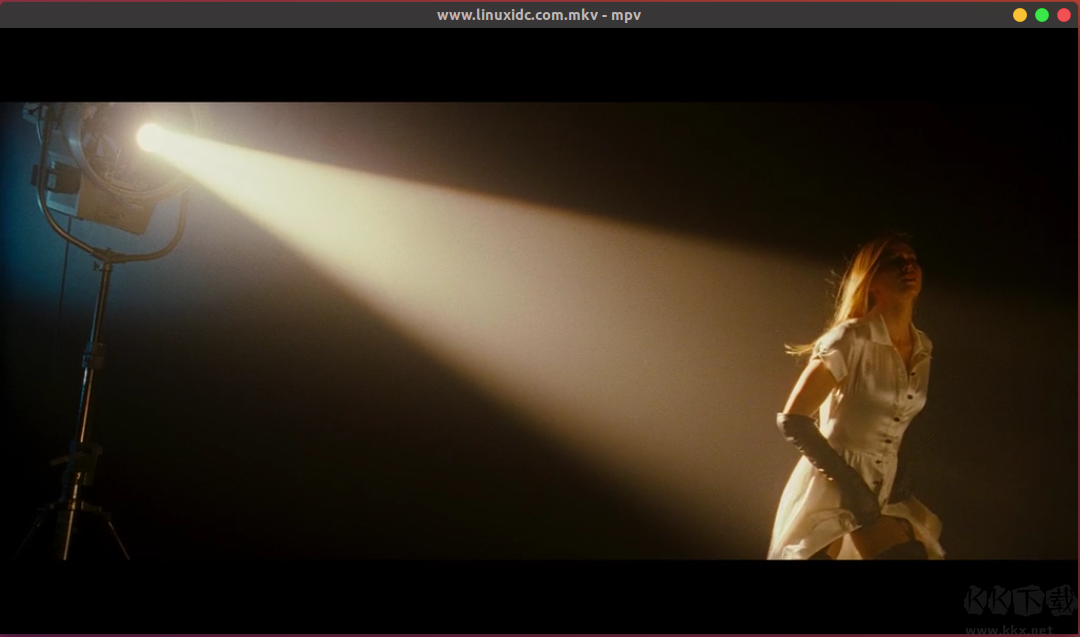This screenshot has height=637, width=1080.
Task: Click the vertical pole of light stand
Action: [92, 360]
